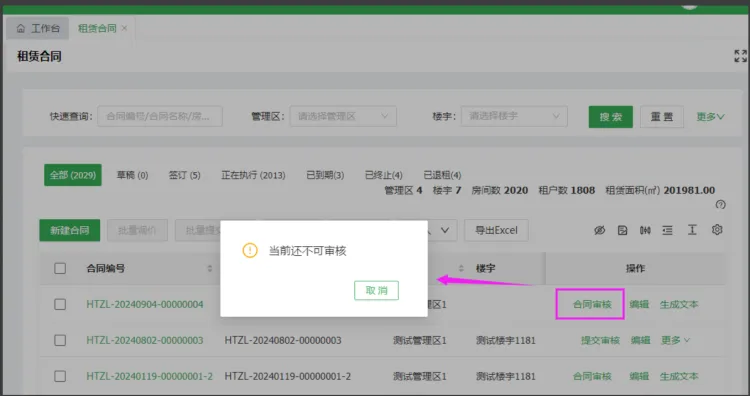Click 生成文本 for HTZL-20240119-00000001-2
The width and height of the screenshot is (750, 396).
point(679,376)
